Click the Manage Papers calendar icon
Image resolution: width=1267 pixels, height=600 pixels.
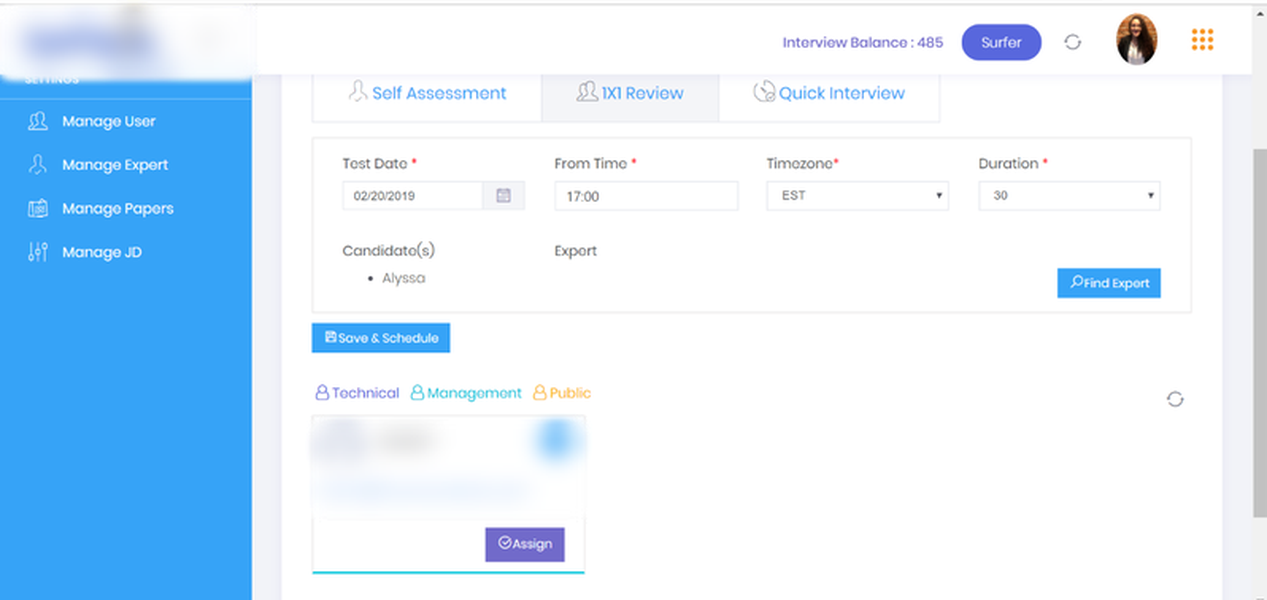click(x=38, y=208)
